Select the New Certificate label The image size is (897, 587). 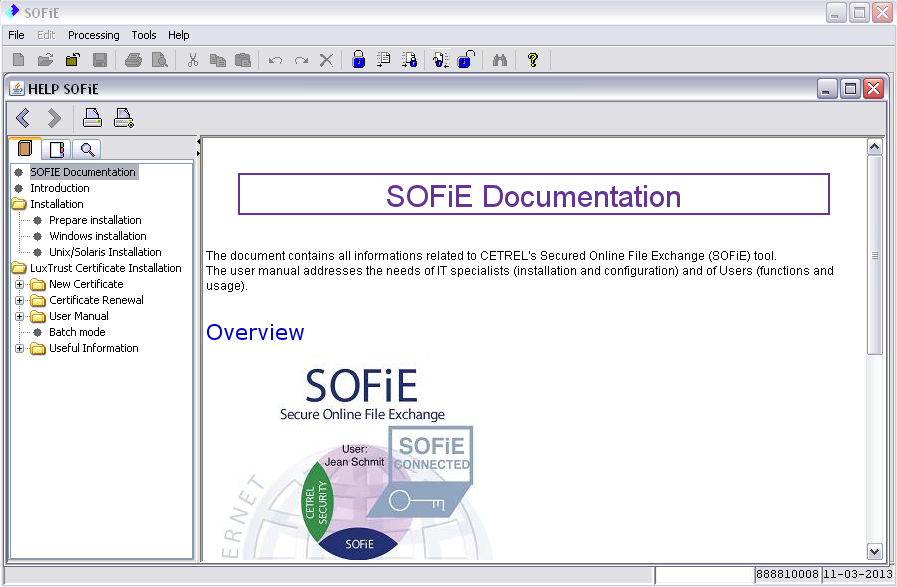(x=86, y=284)
